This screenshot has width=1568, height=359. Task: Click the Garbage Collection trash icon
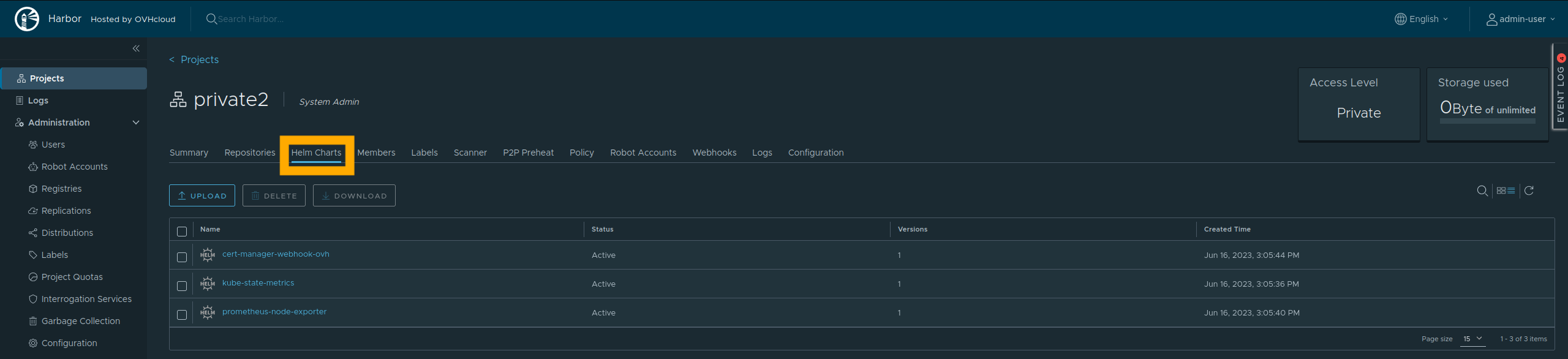[33, 321]
